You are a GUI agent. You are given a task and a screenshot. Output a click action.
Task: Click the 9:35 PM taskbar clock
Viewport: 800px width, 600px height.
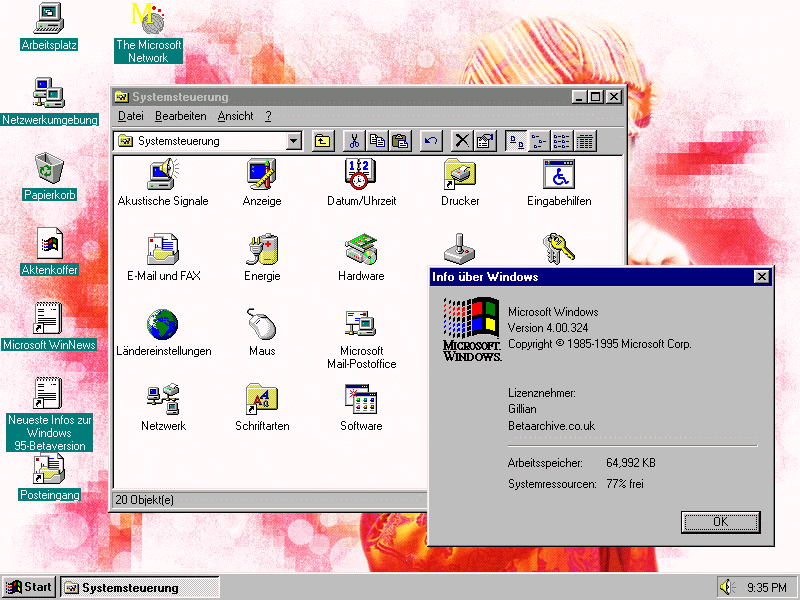pyautogui.click(x=766, y=588)
